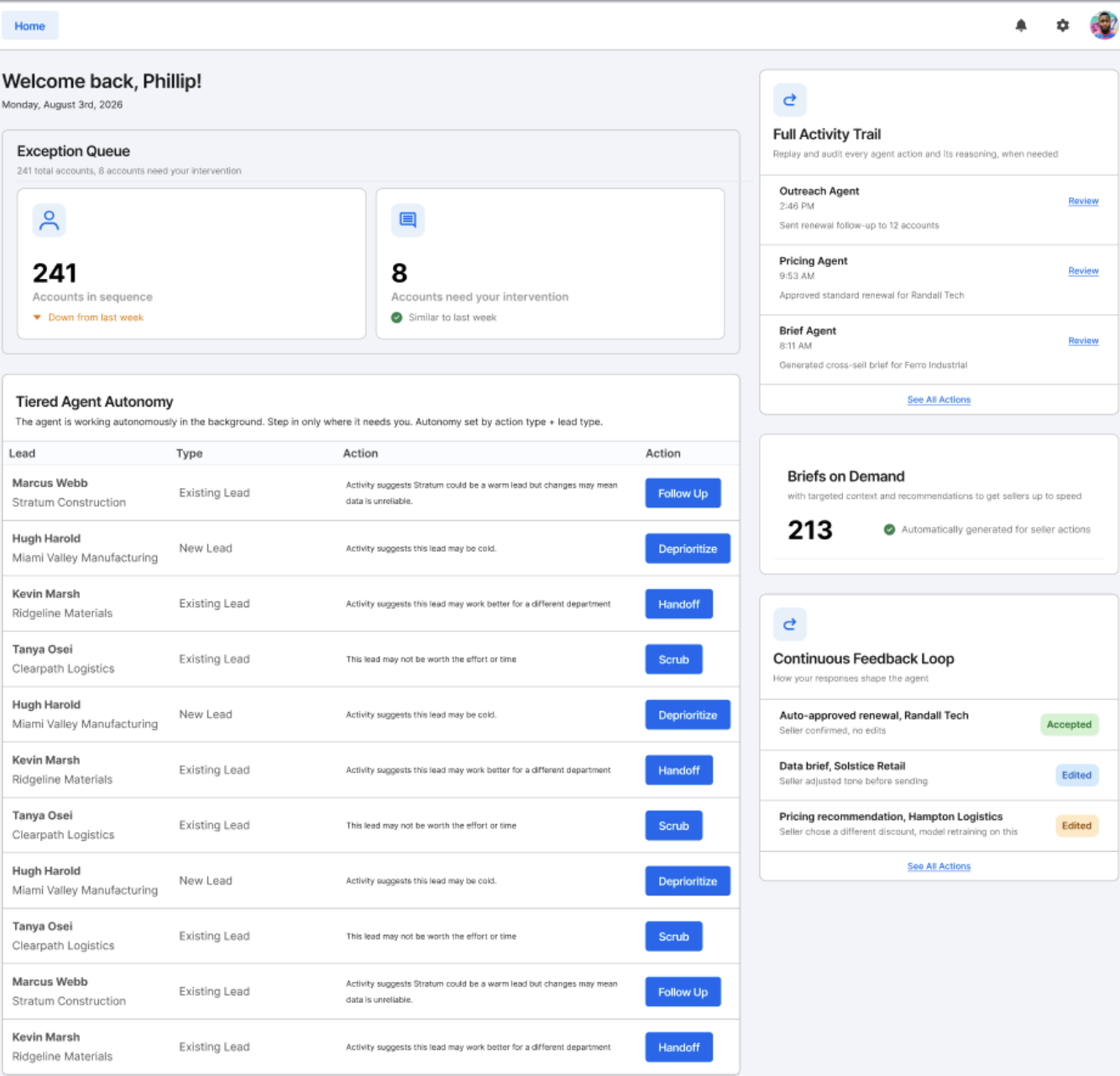Click 'Sent renewal follow-up to 12 accounts'

coord(859,225)
